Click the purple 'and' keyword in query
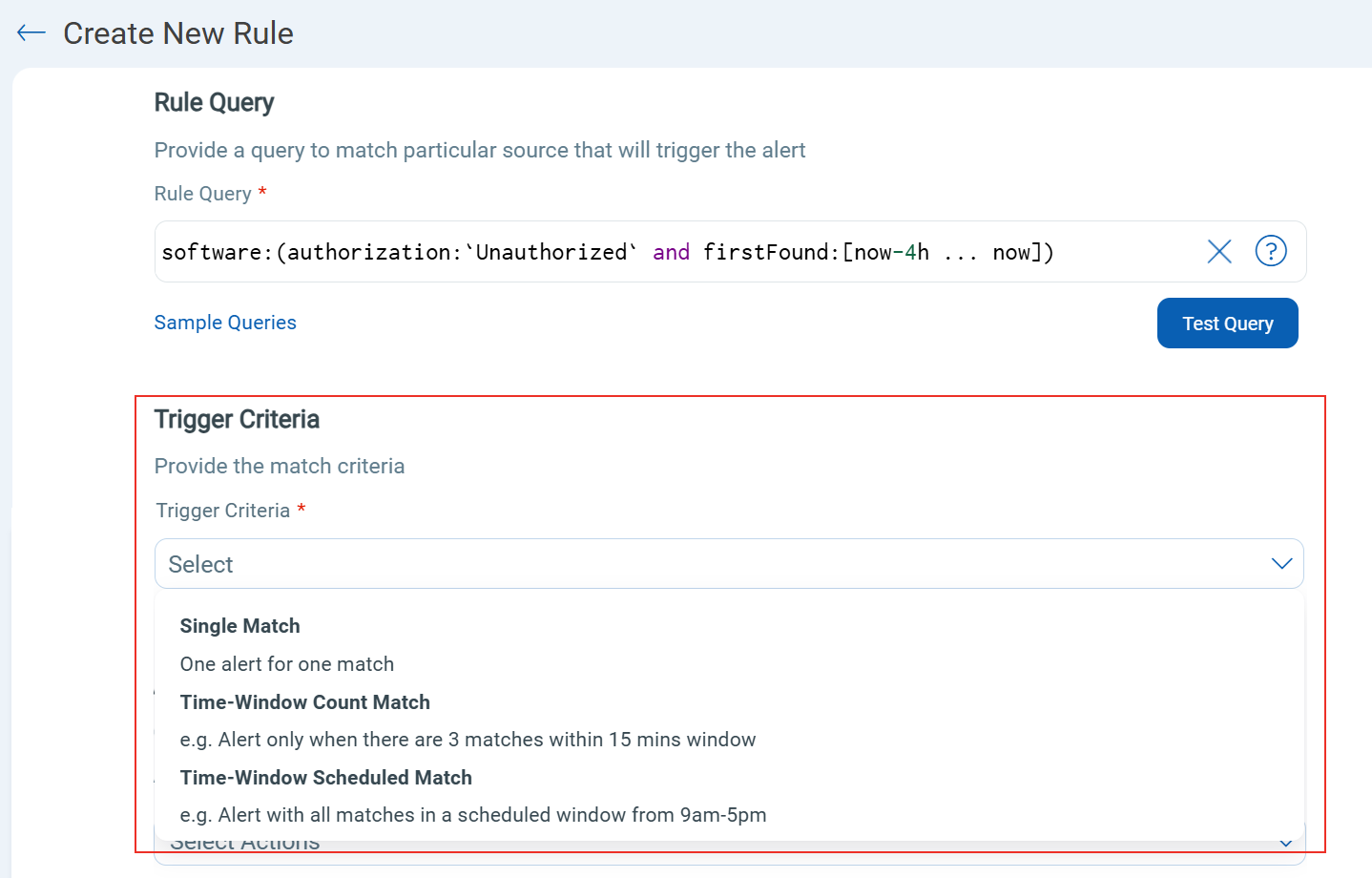Screen dimensions: 1372x878 [x=671, y=252]
